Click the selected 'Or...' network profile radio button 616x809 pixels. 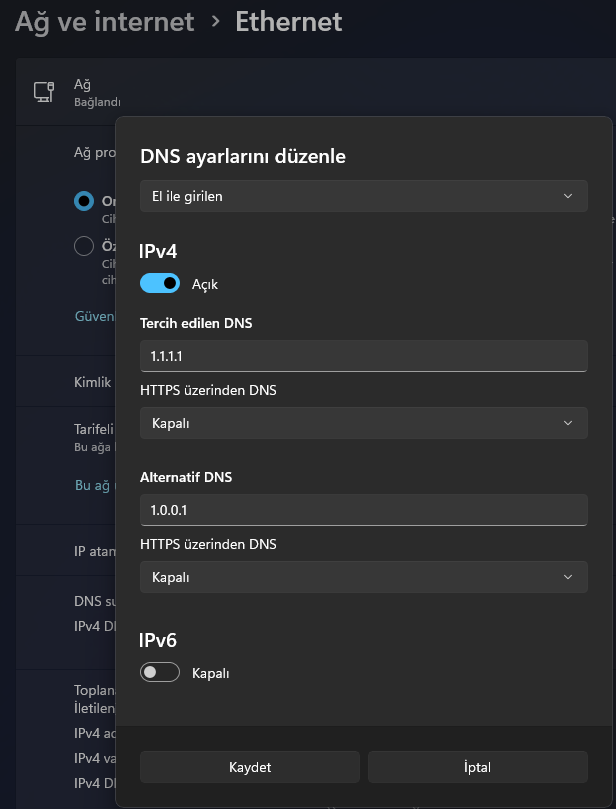click(84, 201)
